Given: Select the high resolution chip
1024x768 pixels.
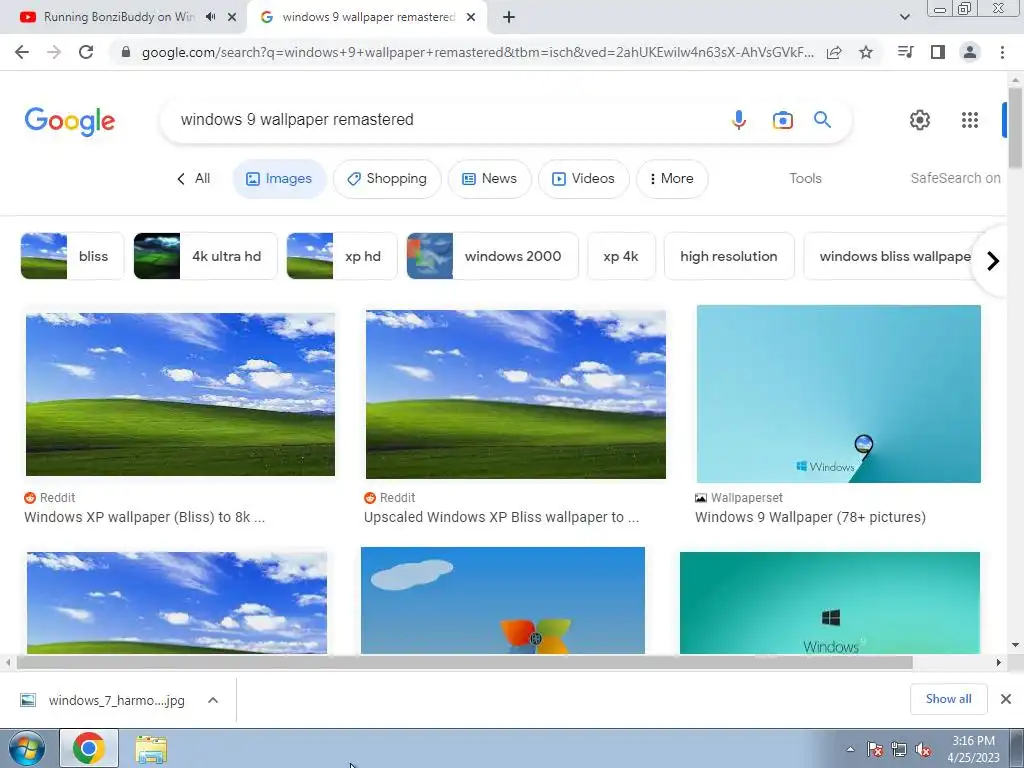Looking at the screenshot, I should tap(729, 256).
